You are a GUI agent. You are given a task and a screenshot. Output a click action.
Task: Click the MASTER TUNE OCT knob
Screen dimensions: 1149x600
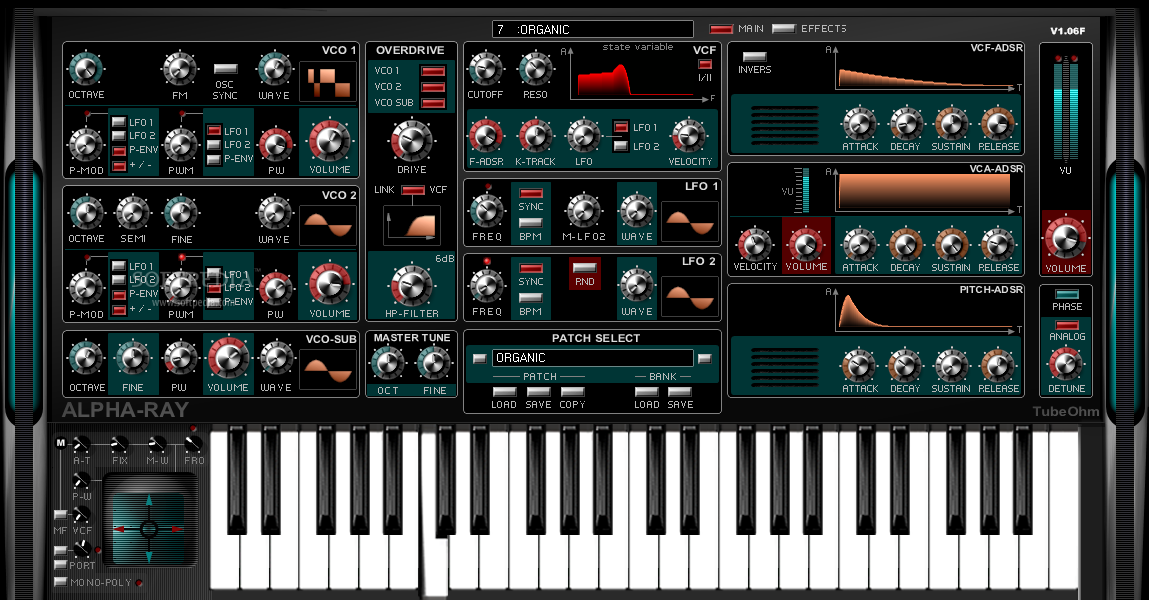(388, 364)
